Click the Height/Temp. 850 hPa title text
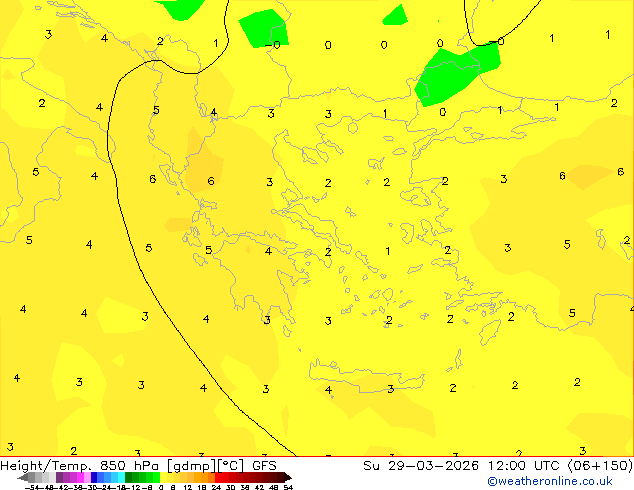 [79, 466]
